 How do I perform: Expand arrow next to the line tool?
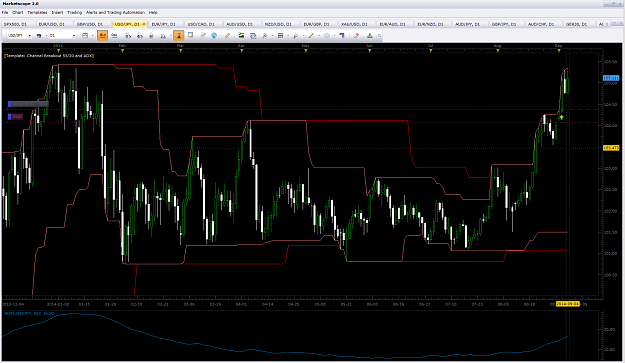tap(319, 36)
